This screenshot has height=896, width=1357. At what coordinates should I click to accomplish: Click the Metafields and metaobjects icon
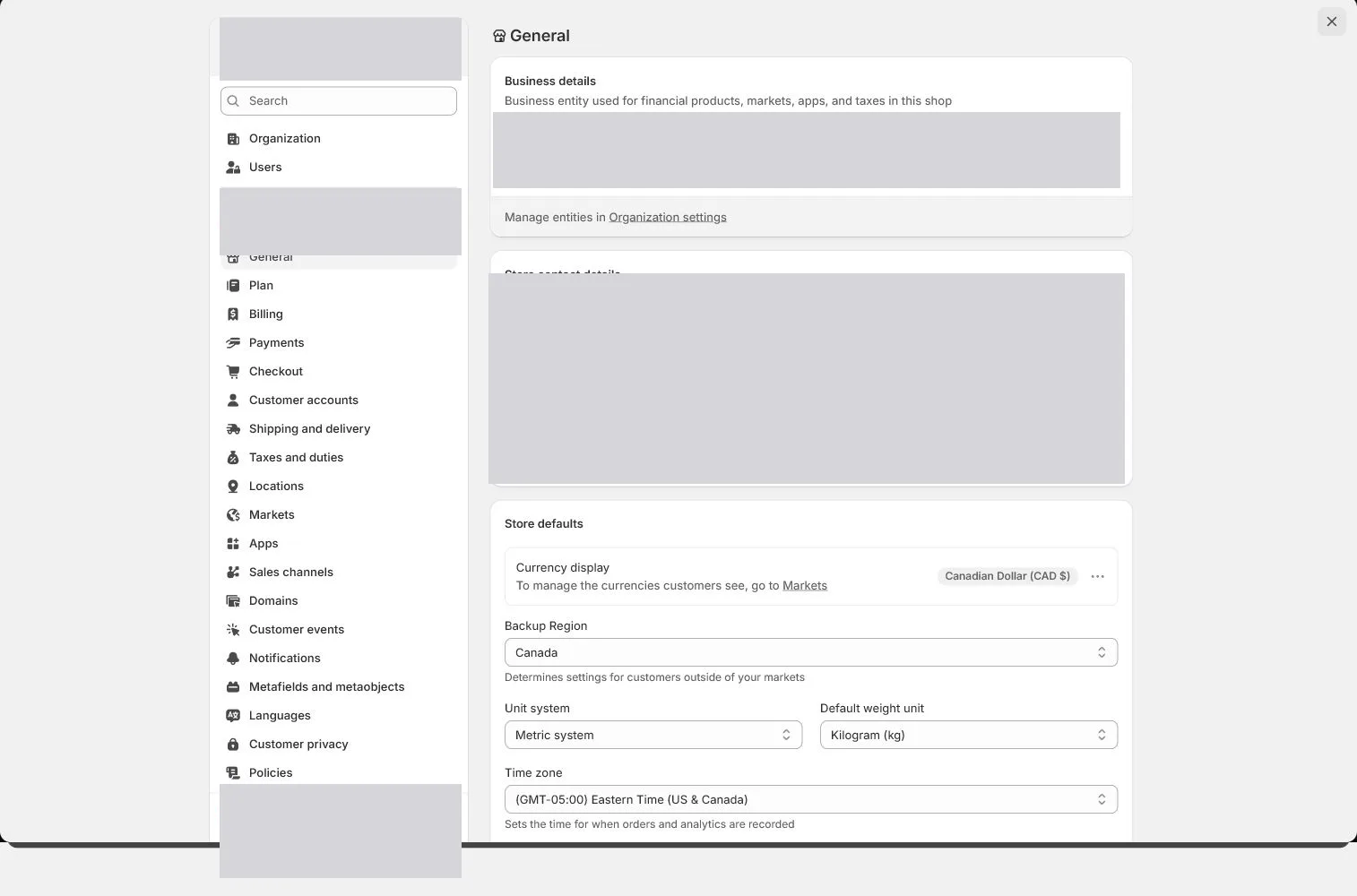pyautogui.click(x=233, y=687)
